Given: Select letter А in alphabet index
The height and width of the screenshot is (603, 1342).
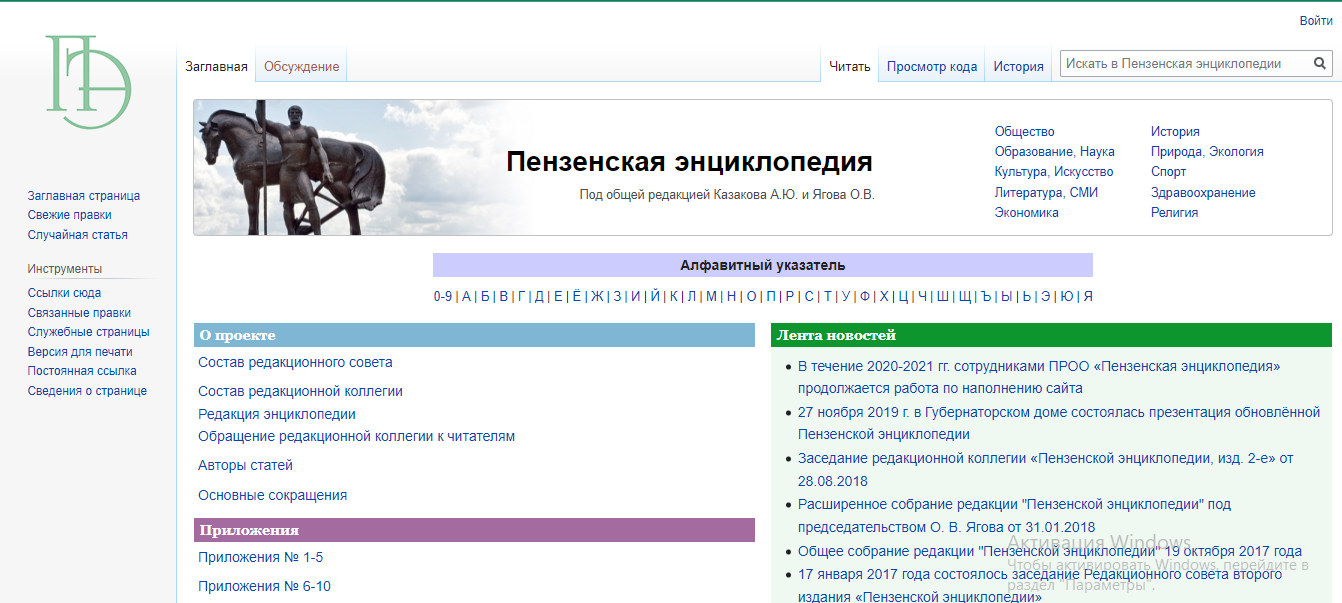Looking at the screenshot, I should tap(466, 296).
